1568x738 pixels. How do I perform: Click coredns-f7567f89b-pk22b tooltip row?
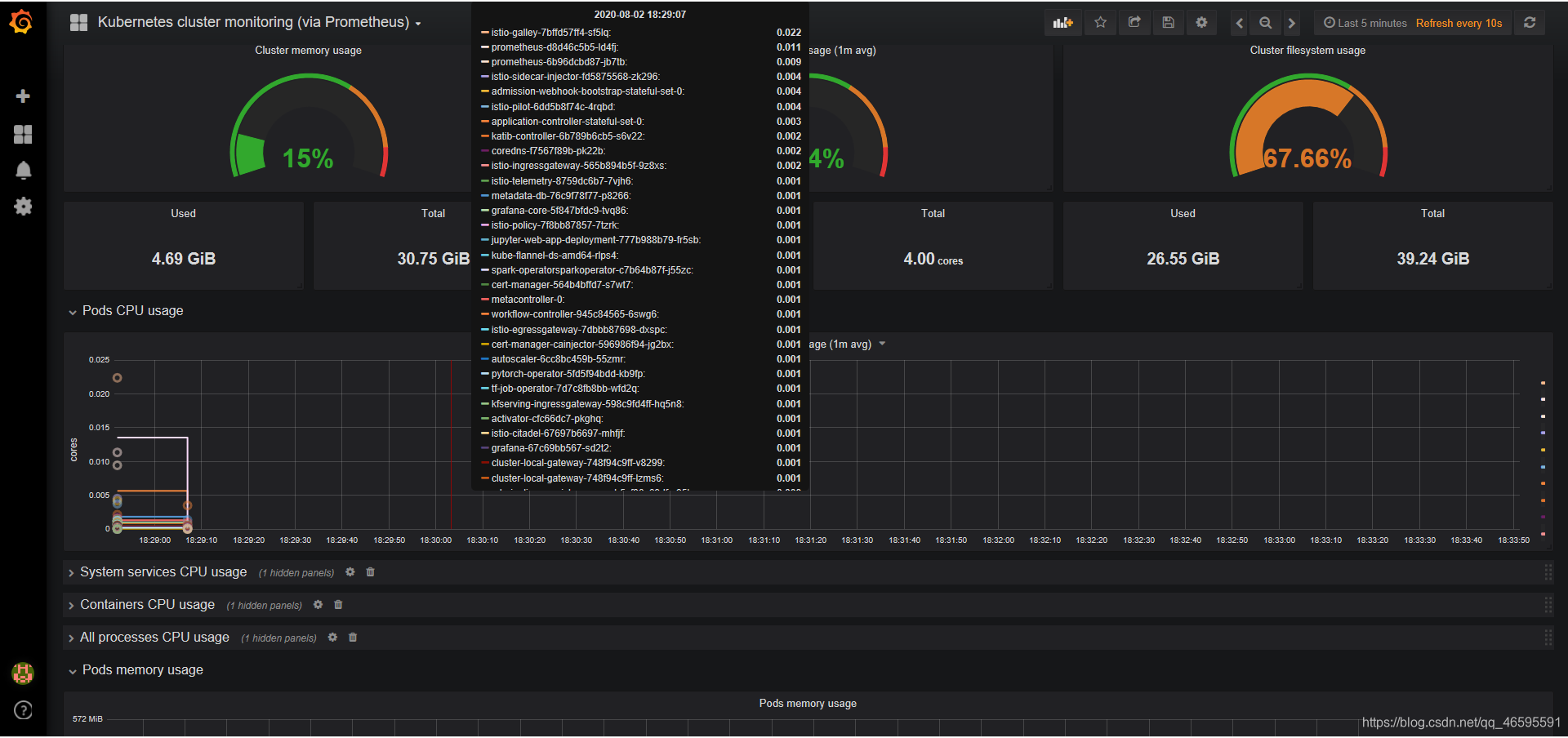(640, 151)
